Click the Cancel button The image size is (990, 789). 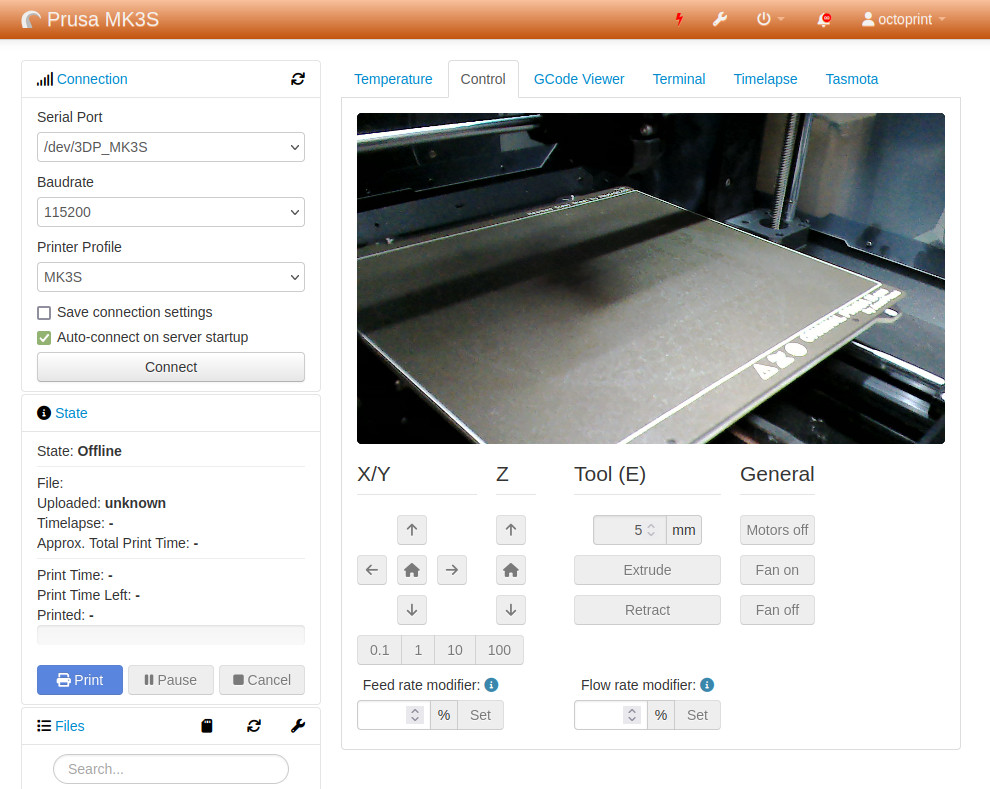coord(262,680)
